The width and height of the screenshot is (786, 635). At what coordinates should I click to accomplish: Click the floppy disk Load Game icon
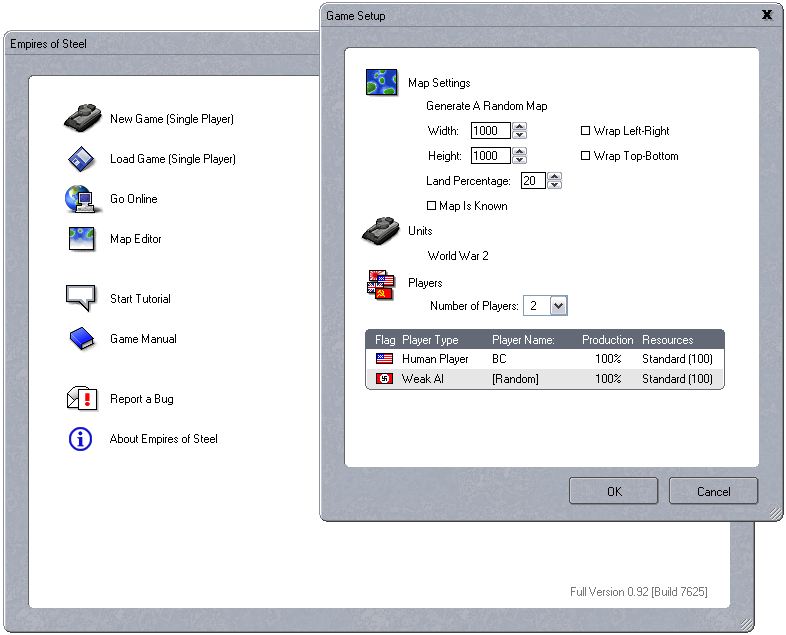81,159
